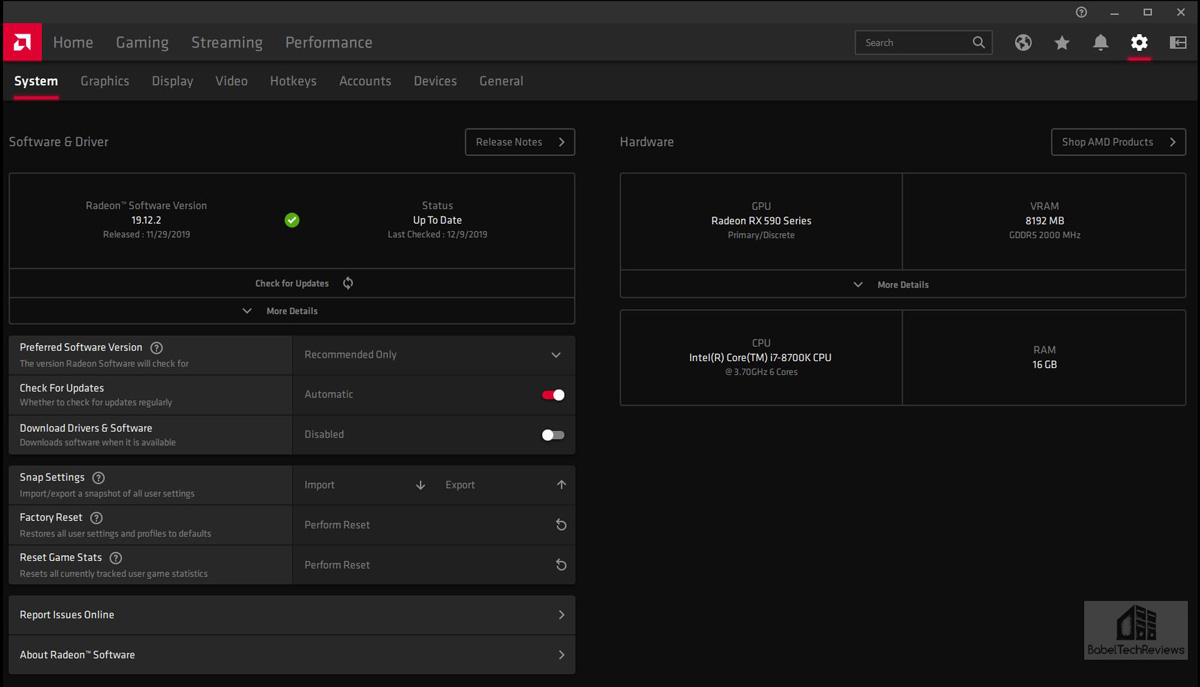
Task: Click the Import down arrow icon
Action: pyautogui.click(x=421, y=485)
